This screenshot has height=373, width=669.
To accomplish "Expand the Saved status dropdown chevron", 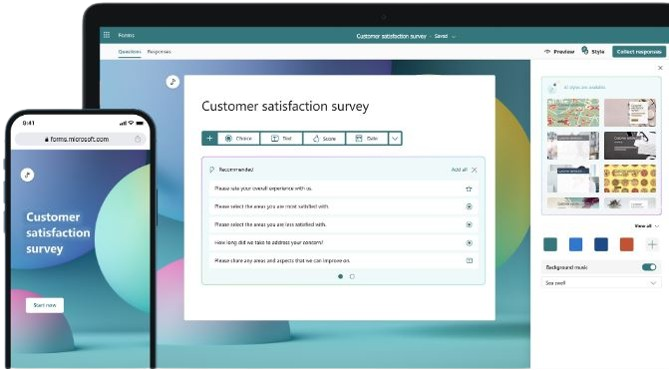I will [x=454, y=37].
